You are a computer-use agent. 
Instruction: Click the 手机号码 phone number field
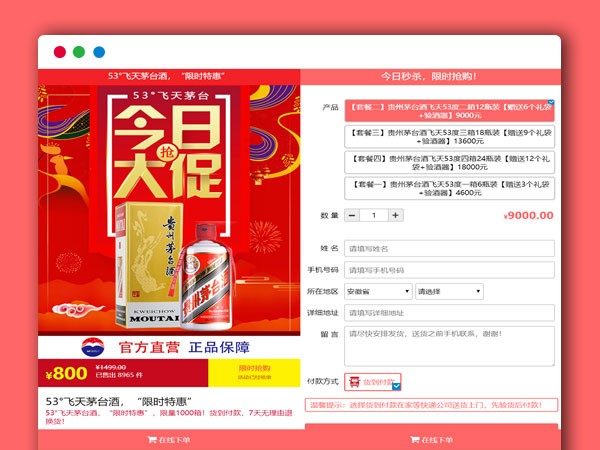pyautogui.click(x=449, y=270)
